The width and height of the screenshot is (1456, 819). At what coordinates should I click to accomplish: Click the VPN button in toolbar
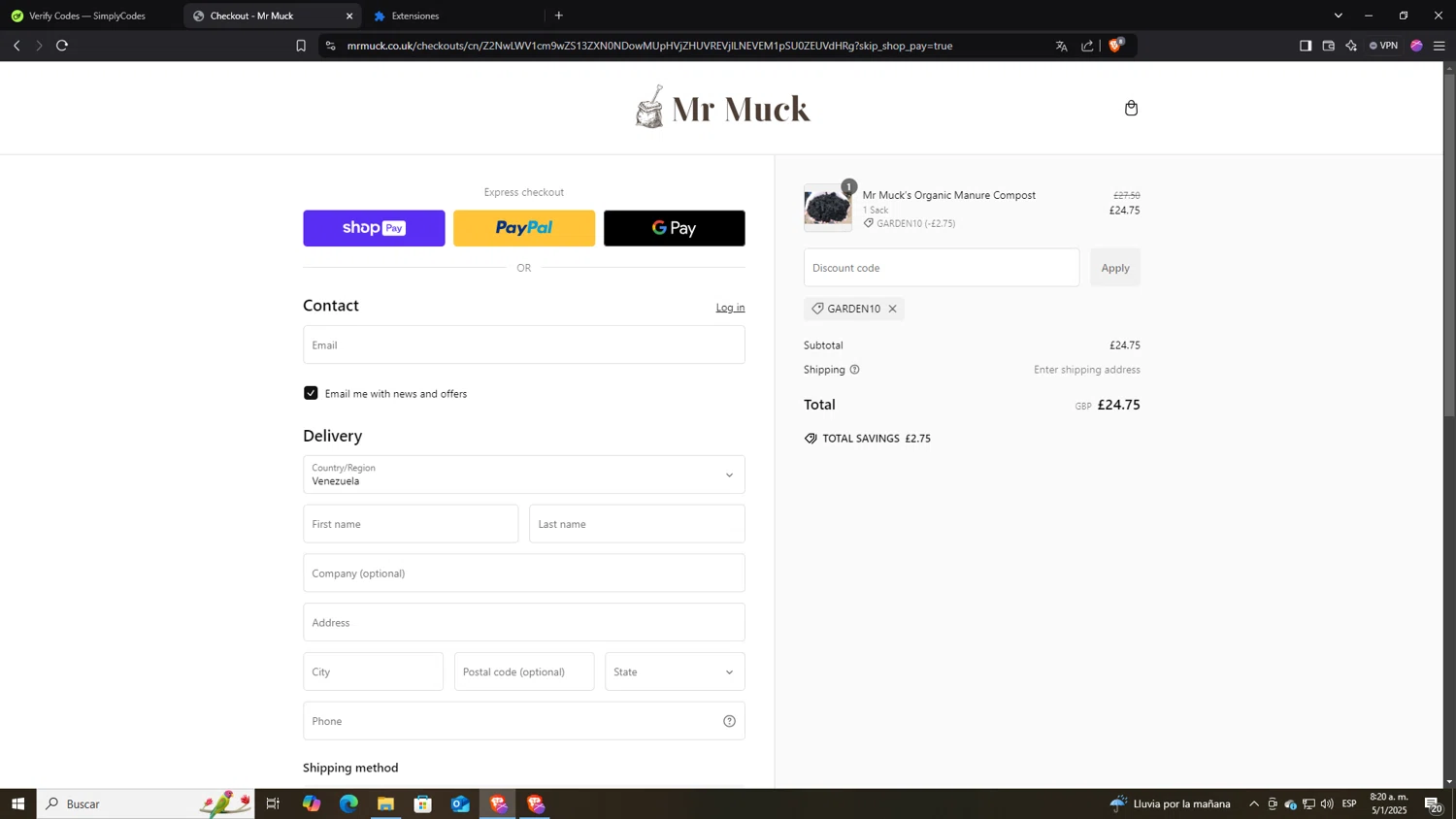[1383, 46]
